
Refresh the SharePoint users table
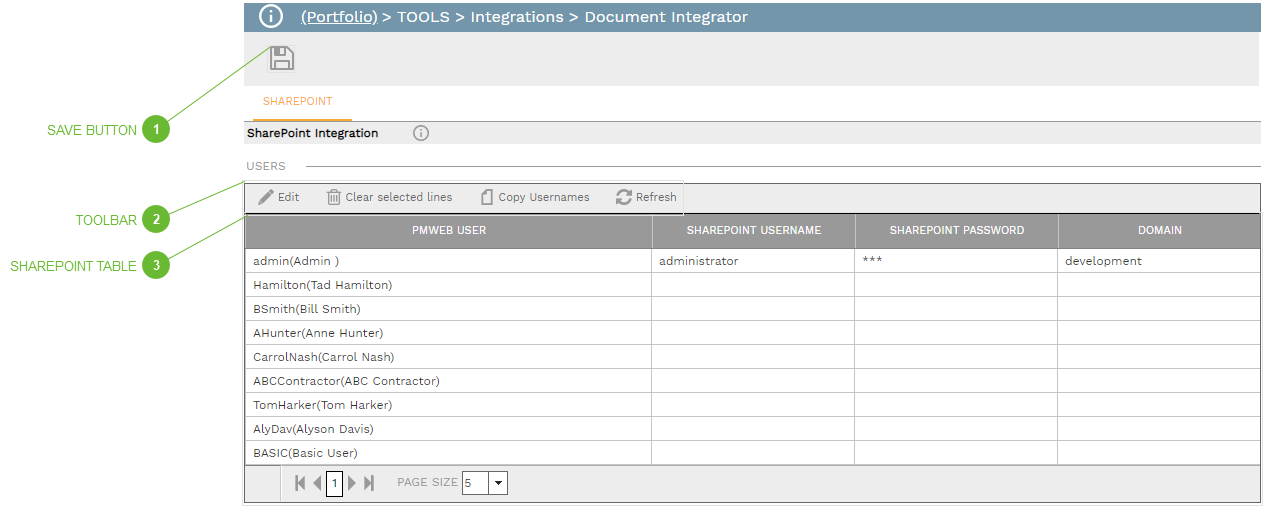[x=646, y=197]
